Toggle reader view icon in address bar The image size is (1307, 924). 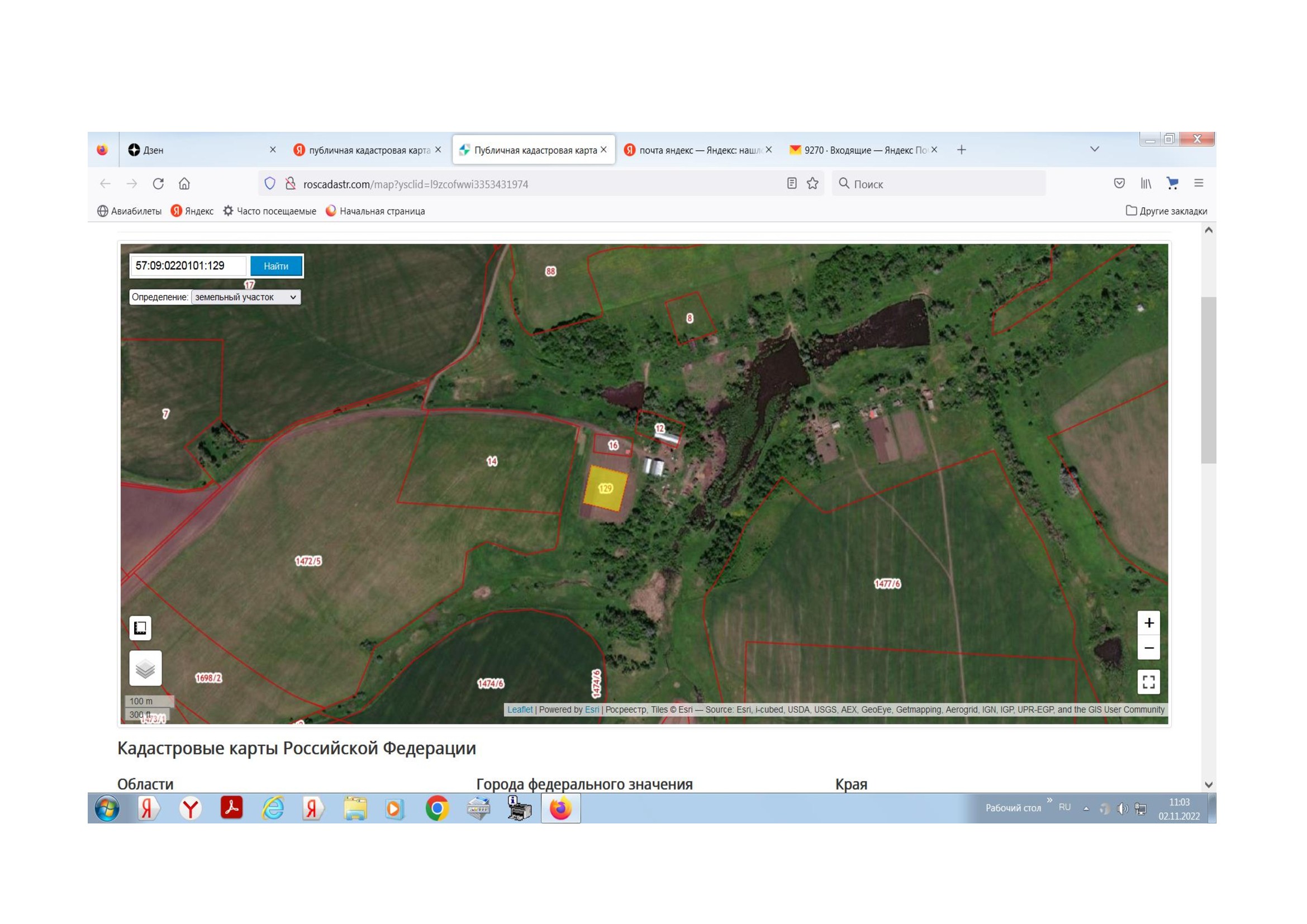tap(791, 183)
